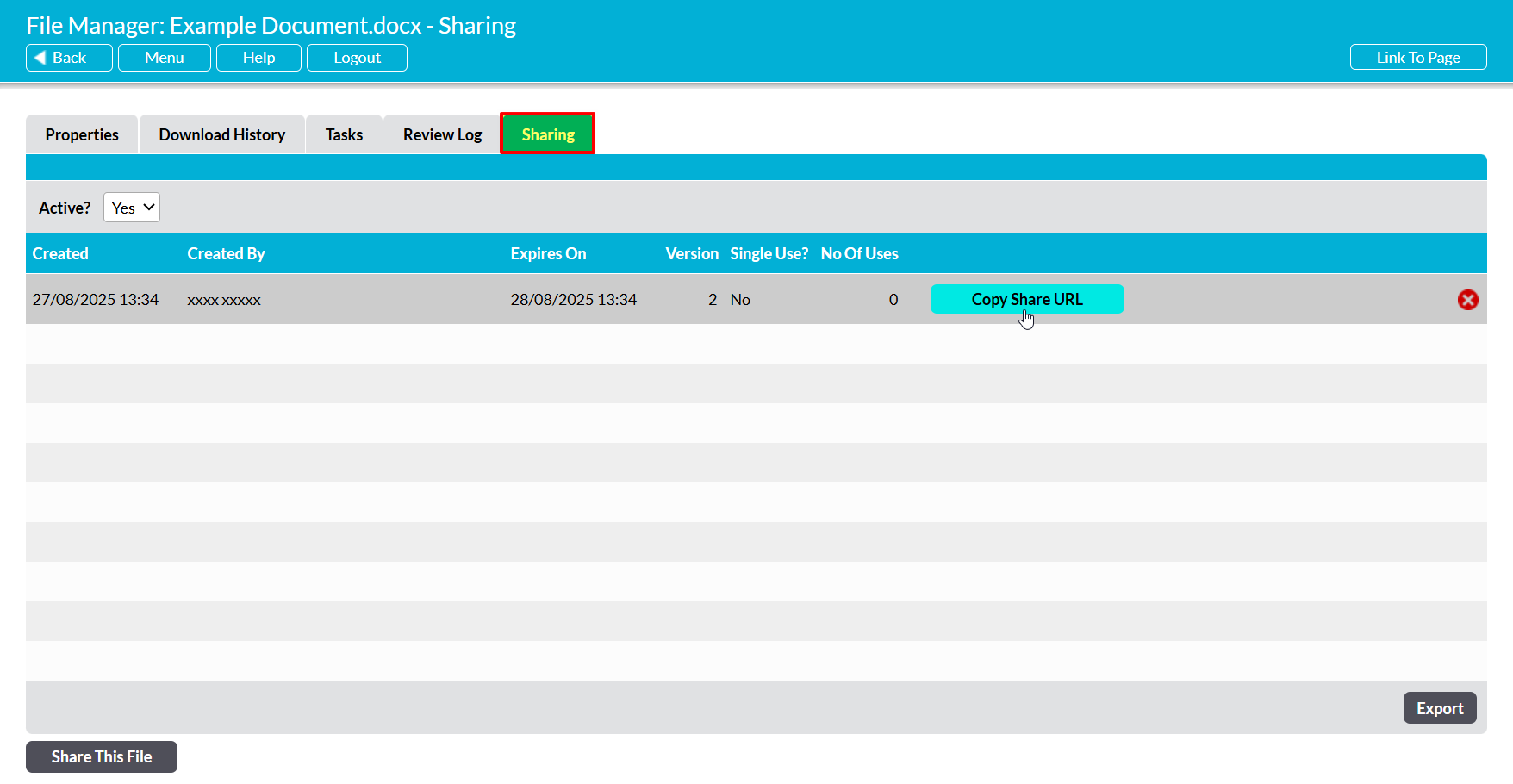Click the Link To Page button
Screen dimensions: 1513x784
tap(1417, 58)
